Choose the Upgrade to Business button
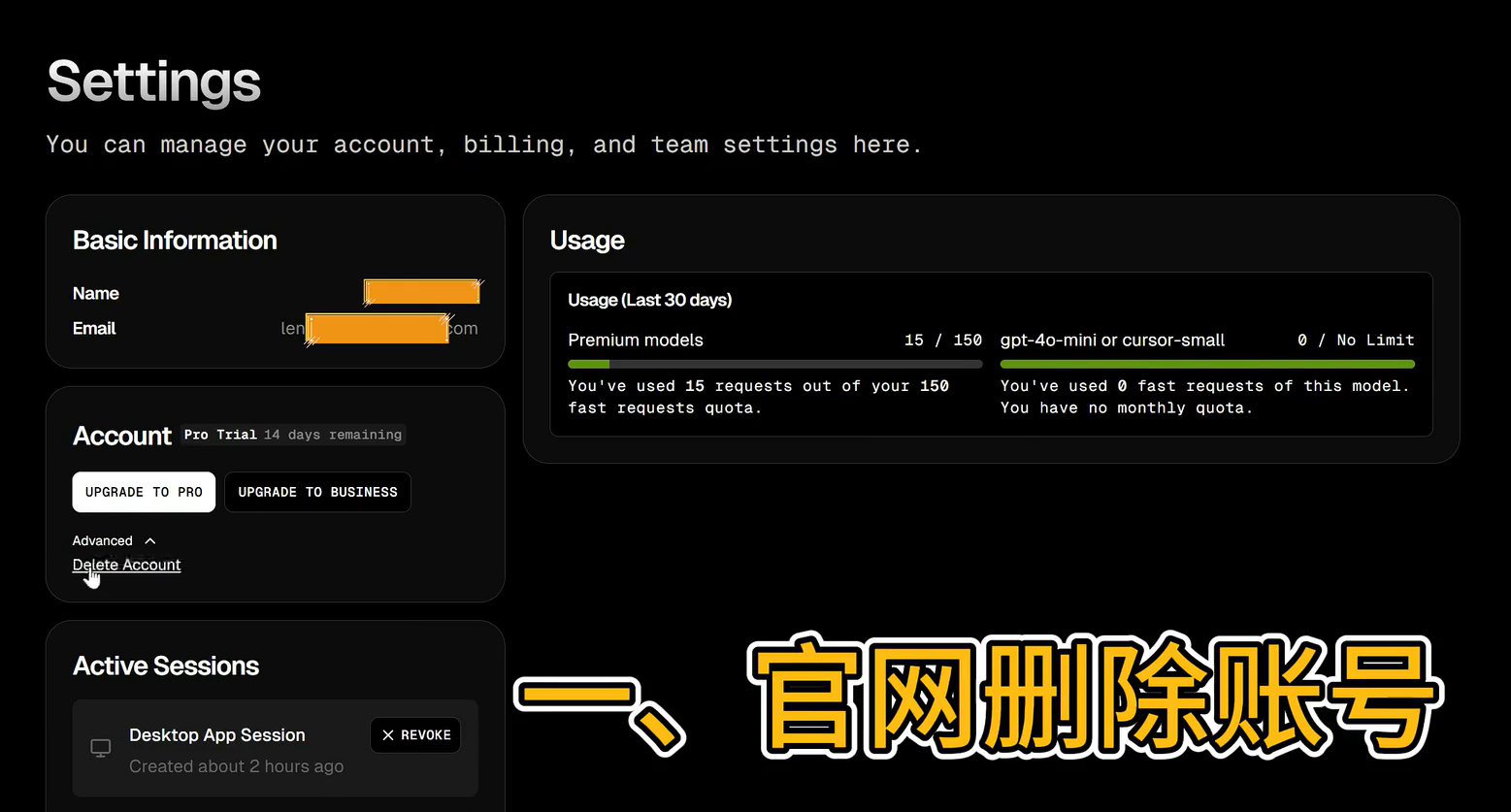Viewport: 1511px width, 812px height. 317,492
